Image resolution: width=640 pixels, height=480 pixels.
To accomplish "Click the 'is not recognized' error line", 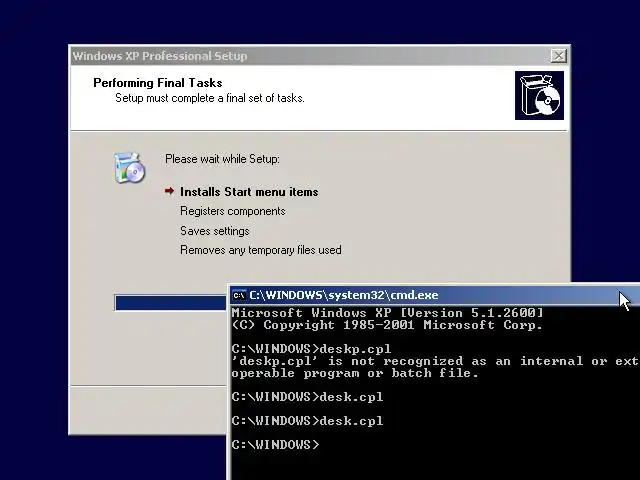I will 435,361.
